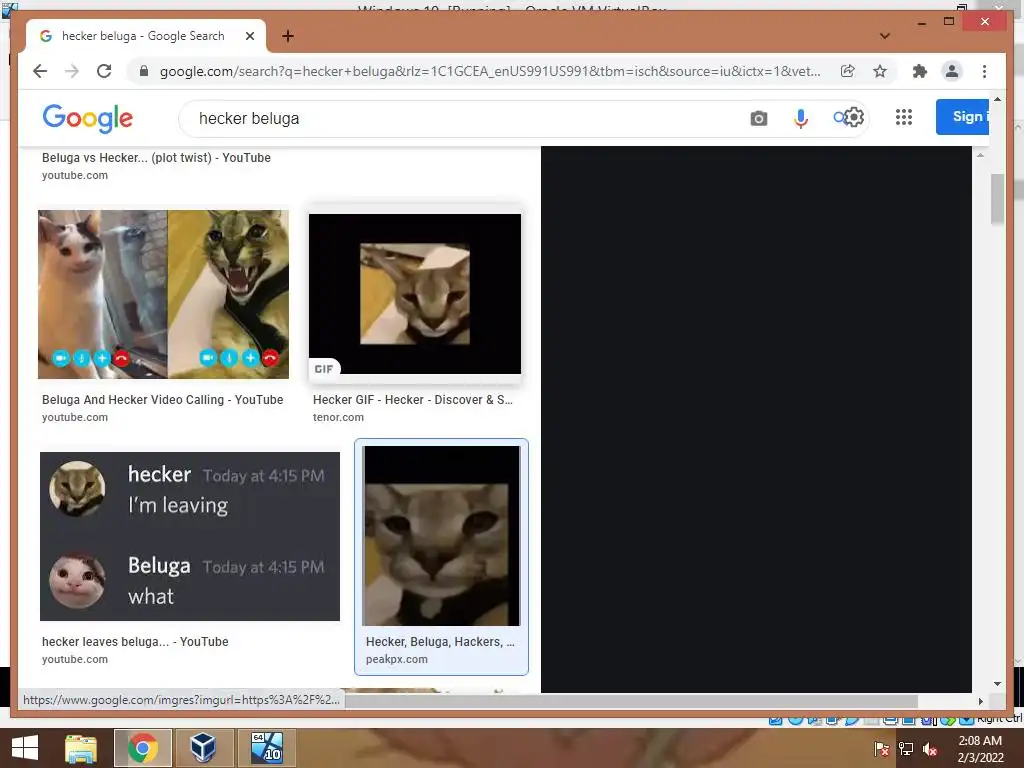Viewport: 1024px width, 768px height.
Task: Open the Google apps grid
Action: 904,118
